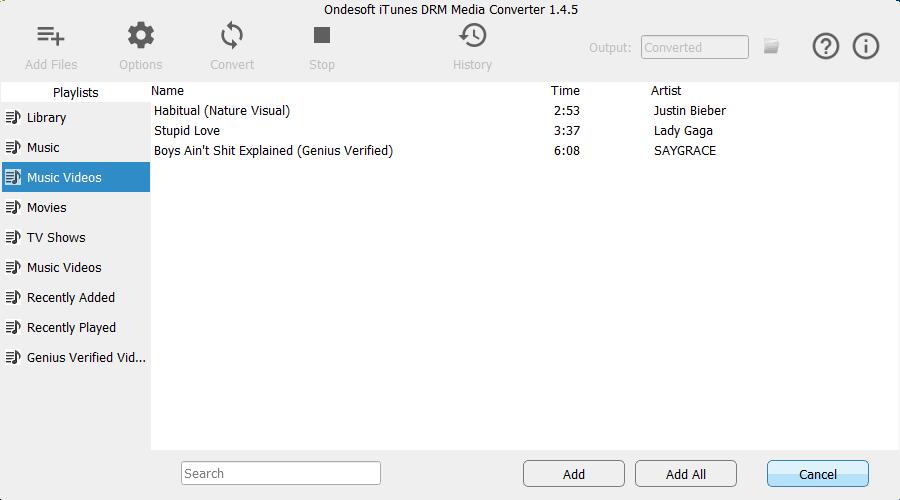Click the Library playlist icon

[13, 117]
